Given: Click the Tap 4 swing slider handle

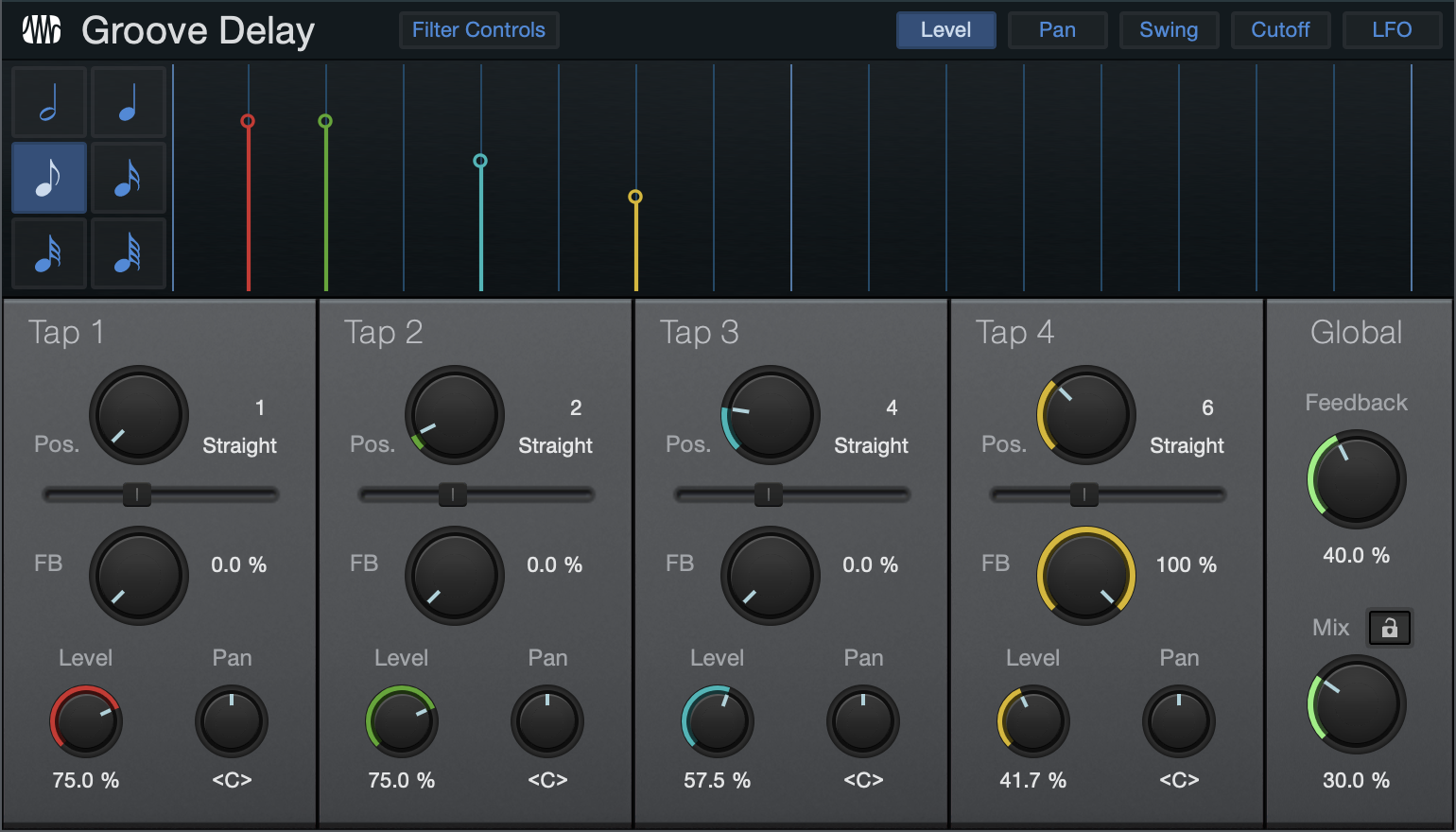Looking at the screenshot, I should pyautogui.click(x=1084, y=494).
